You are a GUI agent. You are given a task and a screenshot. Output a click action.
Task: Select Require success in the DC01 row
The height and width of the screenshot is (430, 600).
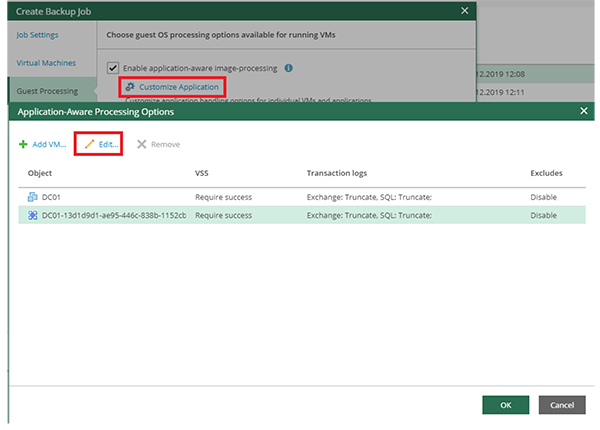pos(227,198)
